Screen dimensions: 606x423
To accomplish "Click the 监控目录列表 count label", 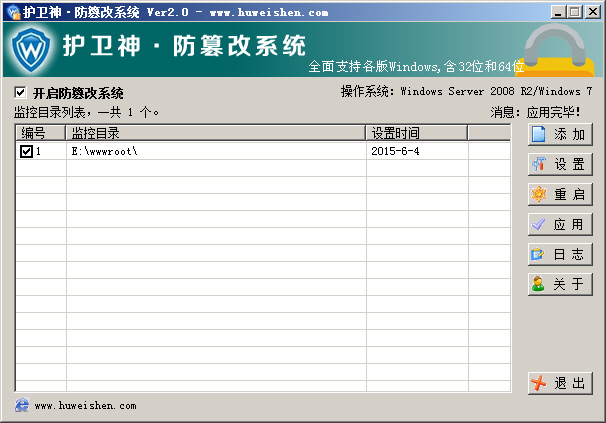I will (86, 113).
